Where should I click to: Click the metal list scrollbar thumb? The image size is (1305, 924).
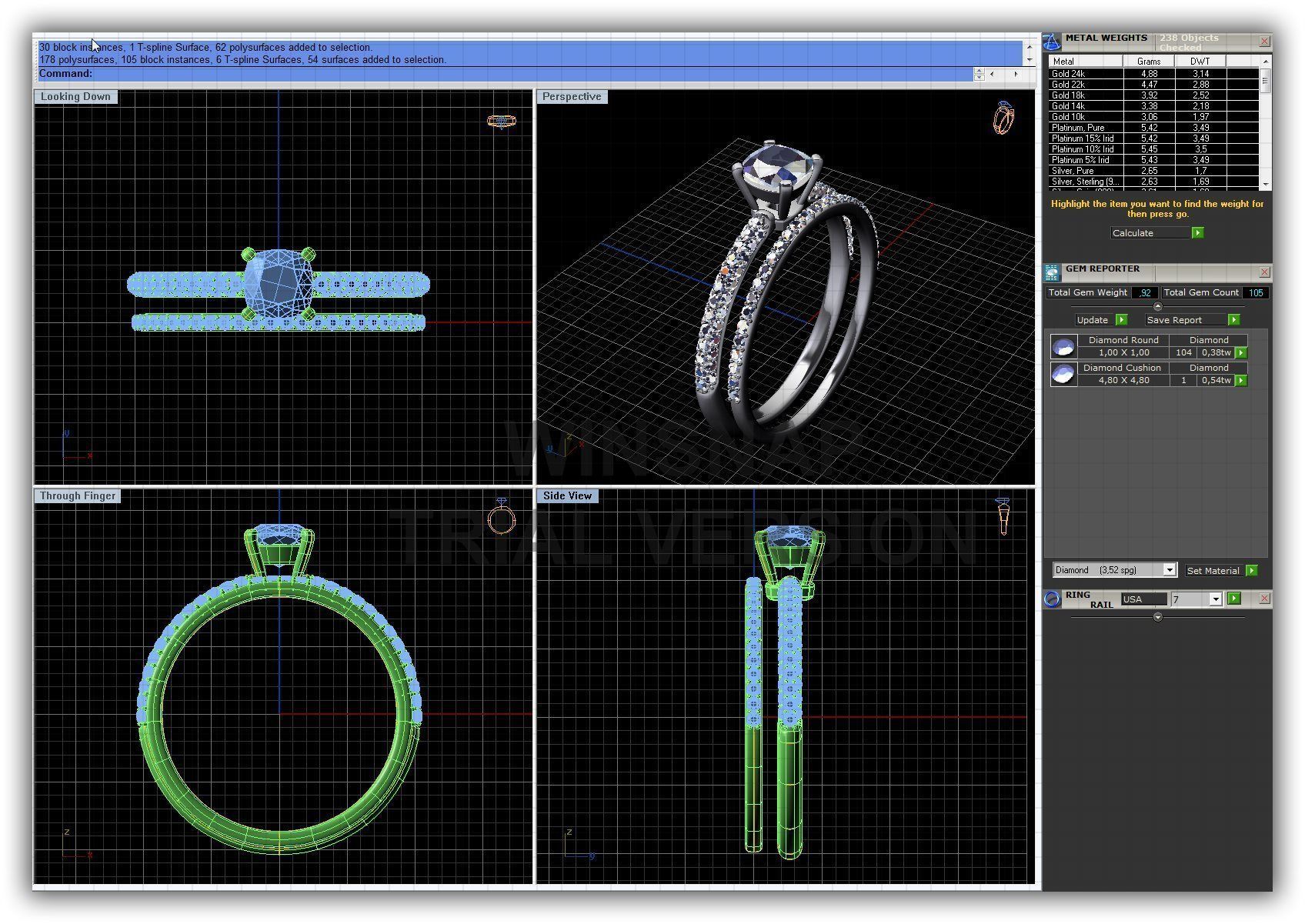[x=1265, y=81]
